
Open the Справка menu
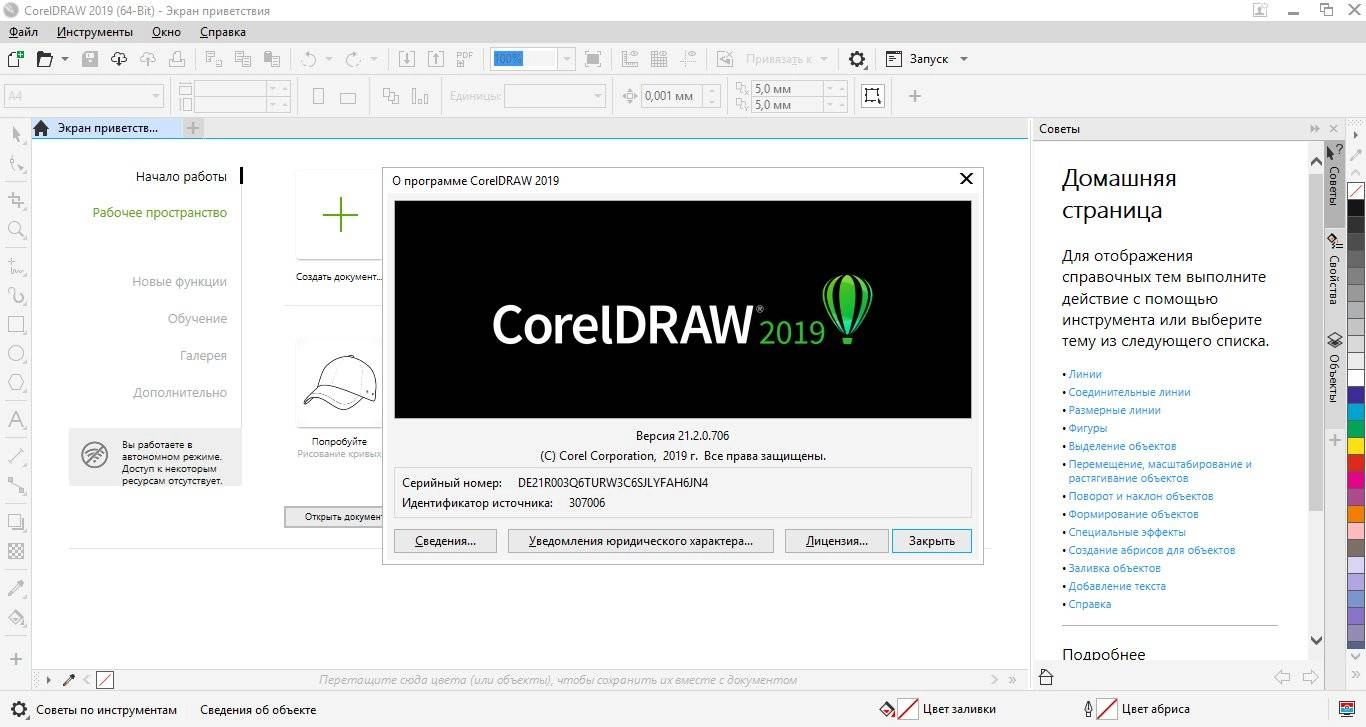click(x=223, y=31)
